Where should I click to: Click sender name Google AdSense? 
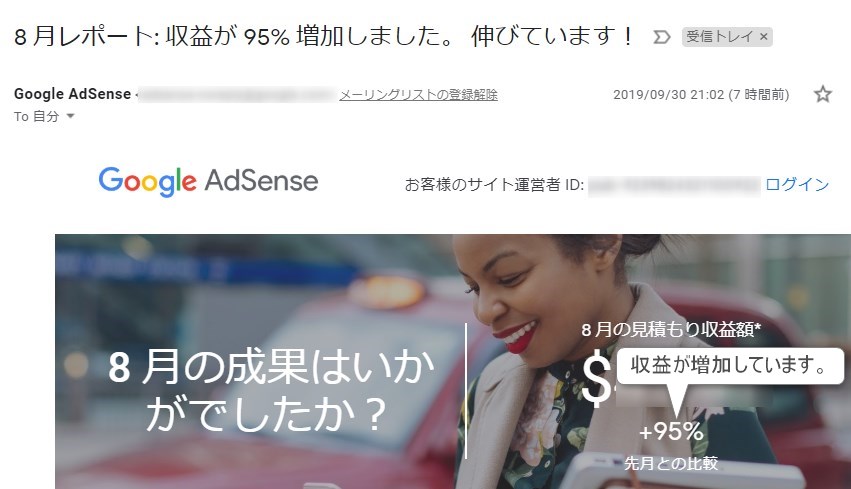pos(72,94)
